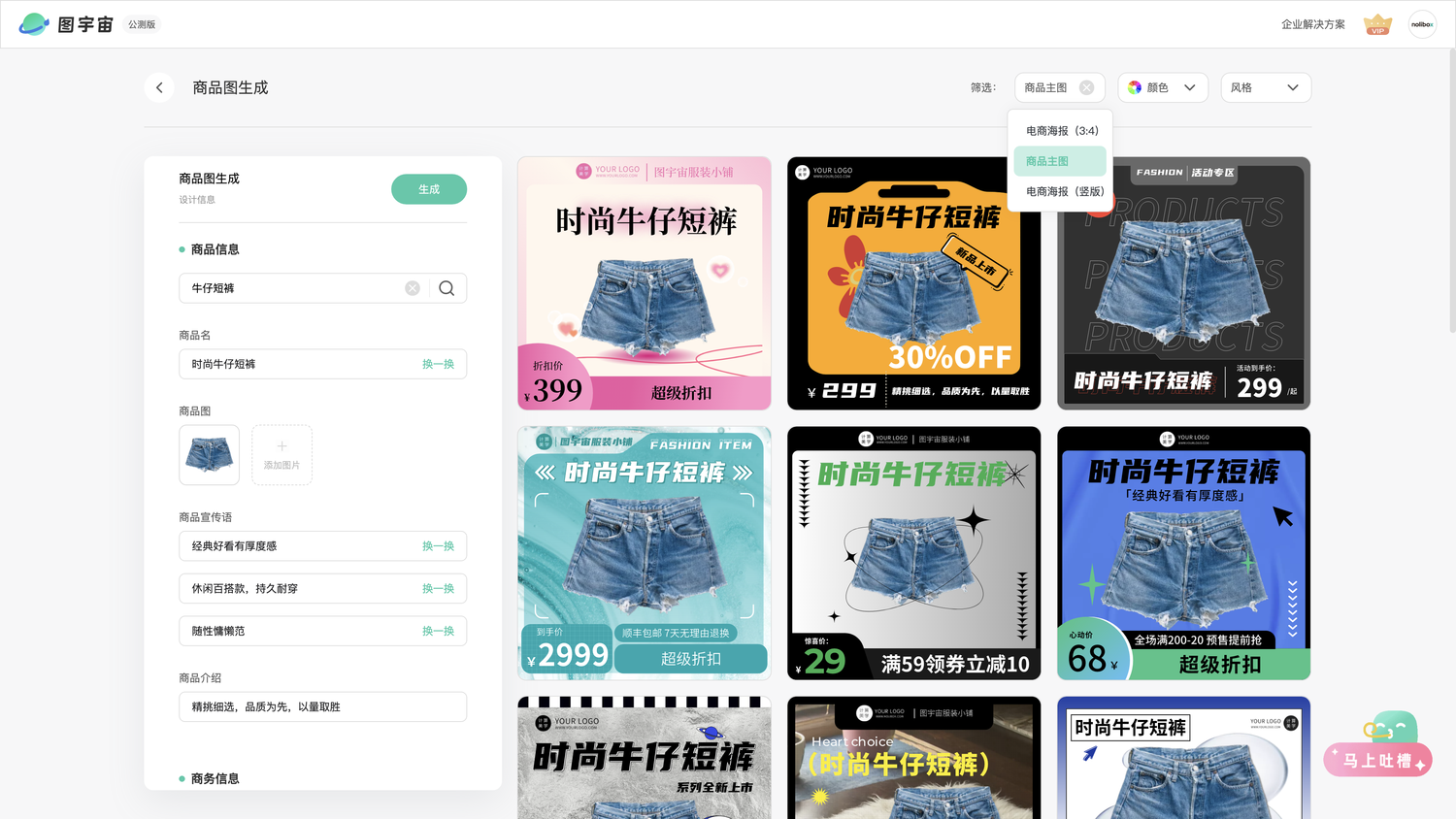Viewport: 1456px width, 819px height.
Task: Go back with the left arrow button
Action: point(159,87)
